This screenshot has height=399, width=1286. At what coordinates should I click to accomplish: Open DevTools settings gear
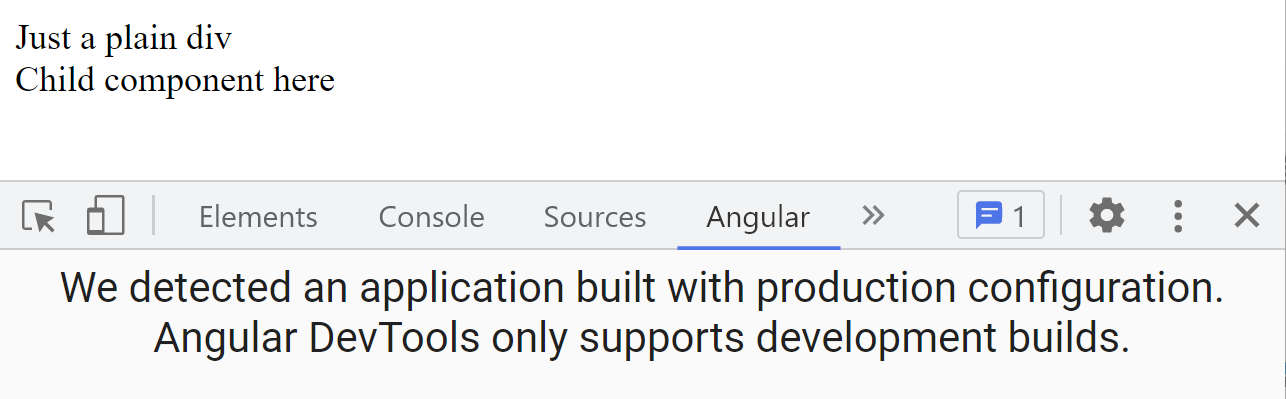pyautogui.click(x=1106, y=215)
